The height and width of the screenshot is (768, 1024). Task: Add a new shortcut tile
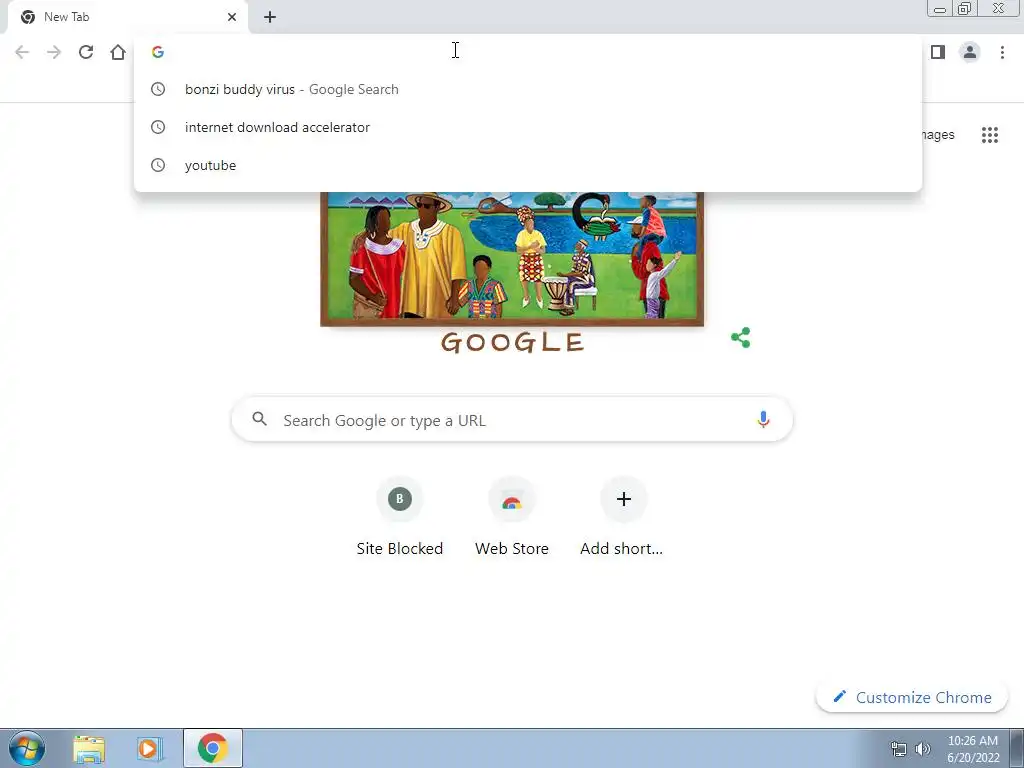pyautogui.click(x=623, y=516)
